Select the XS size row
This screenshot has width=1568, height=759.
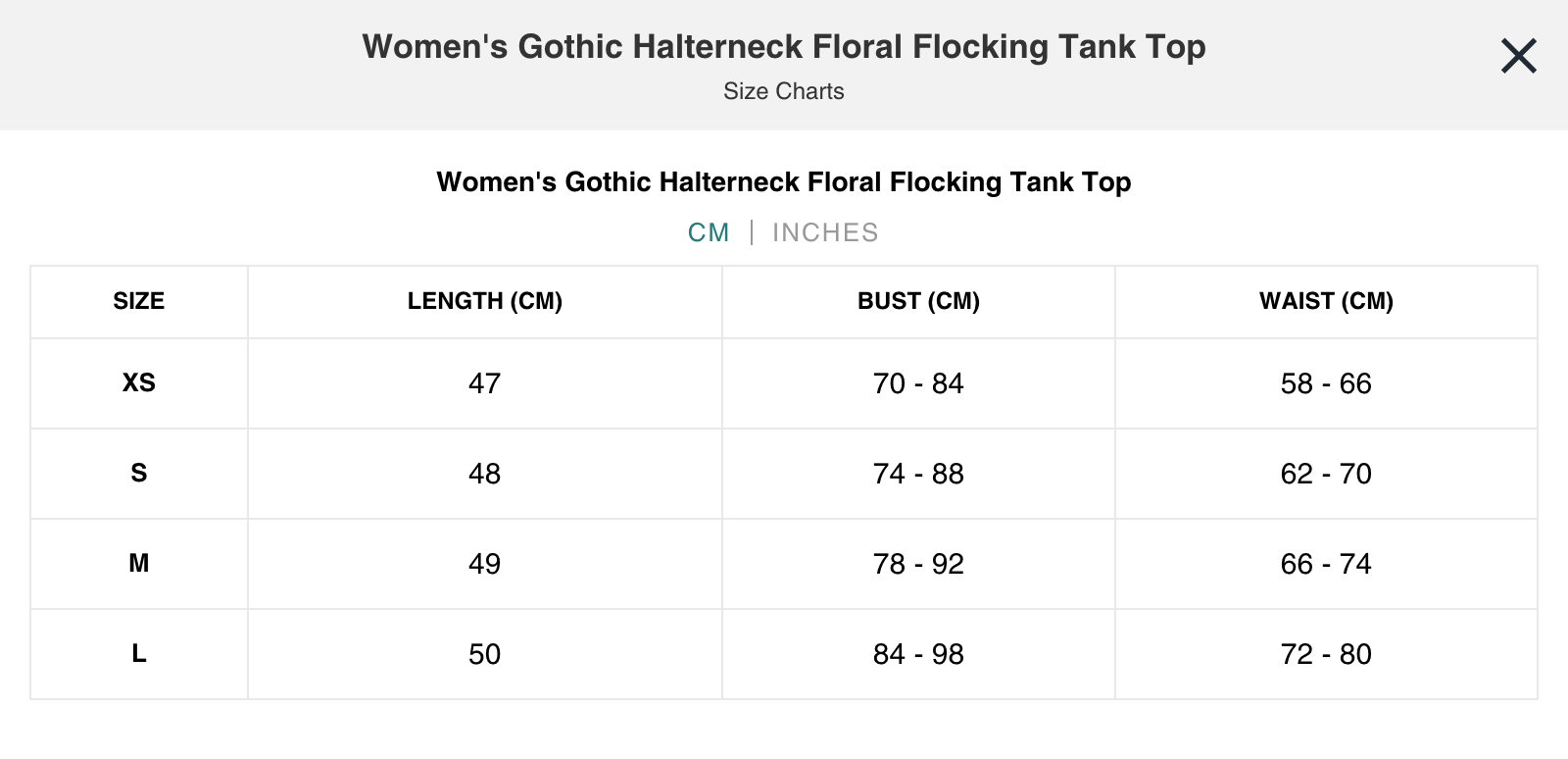pyautogui.click(x=139, y=383)
